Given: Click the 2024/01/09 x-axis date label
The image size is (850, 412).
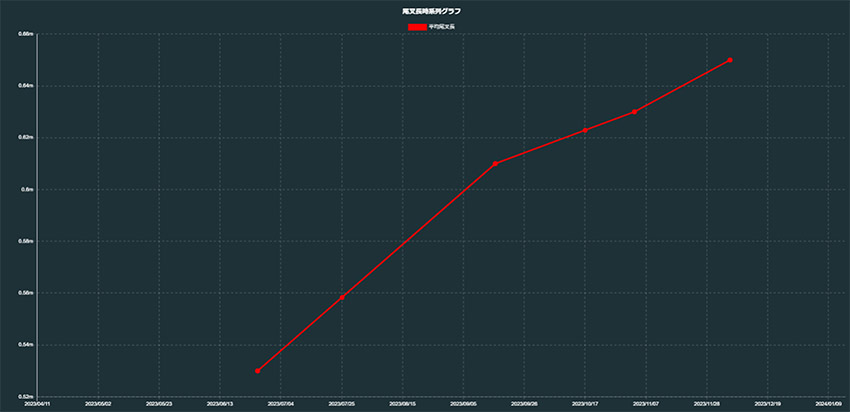Looking at the screenshot, I should click(x=829, y=404).
